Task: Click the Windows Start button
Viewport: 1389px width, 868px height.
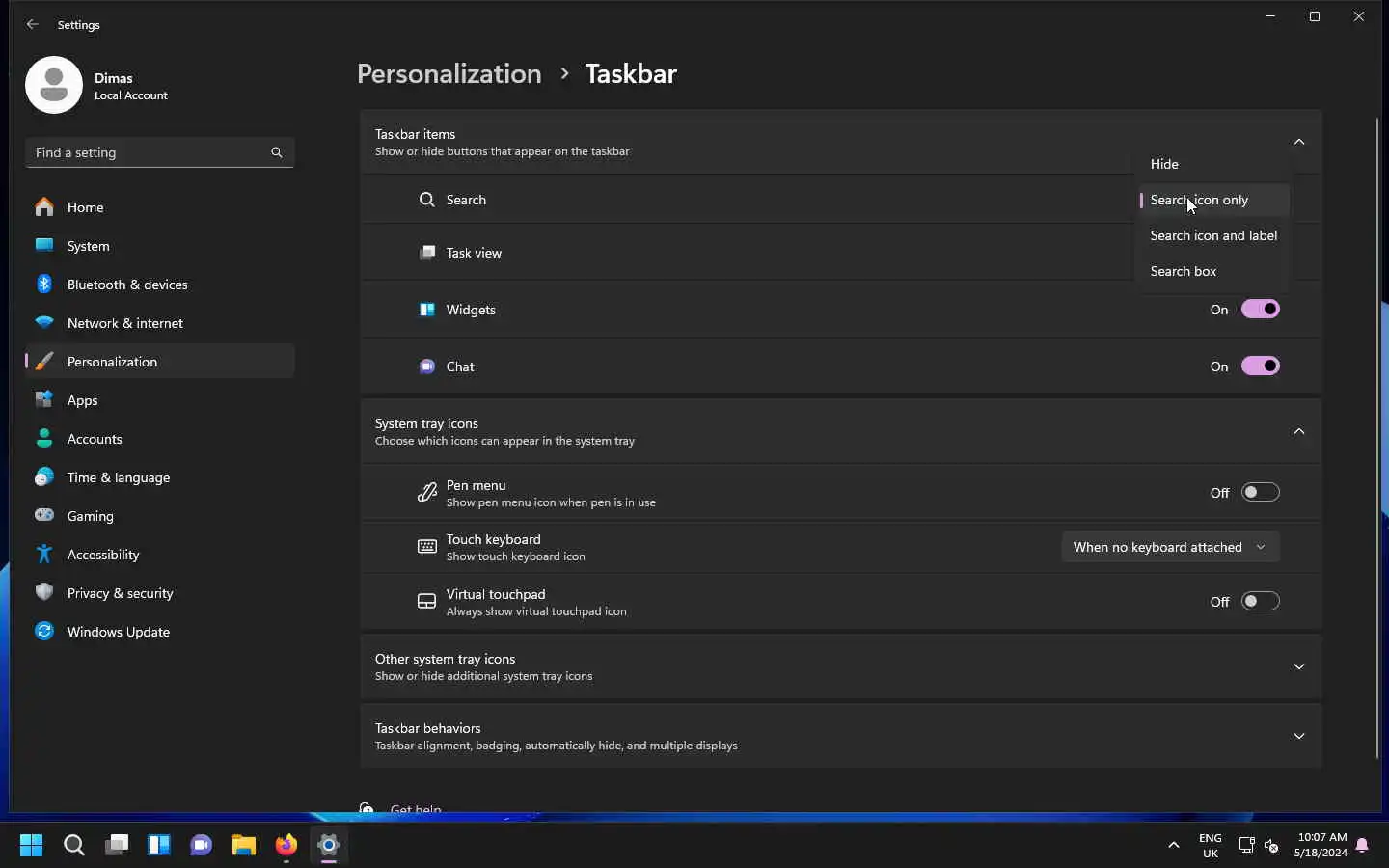Action: (31, 846)
